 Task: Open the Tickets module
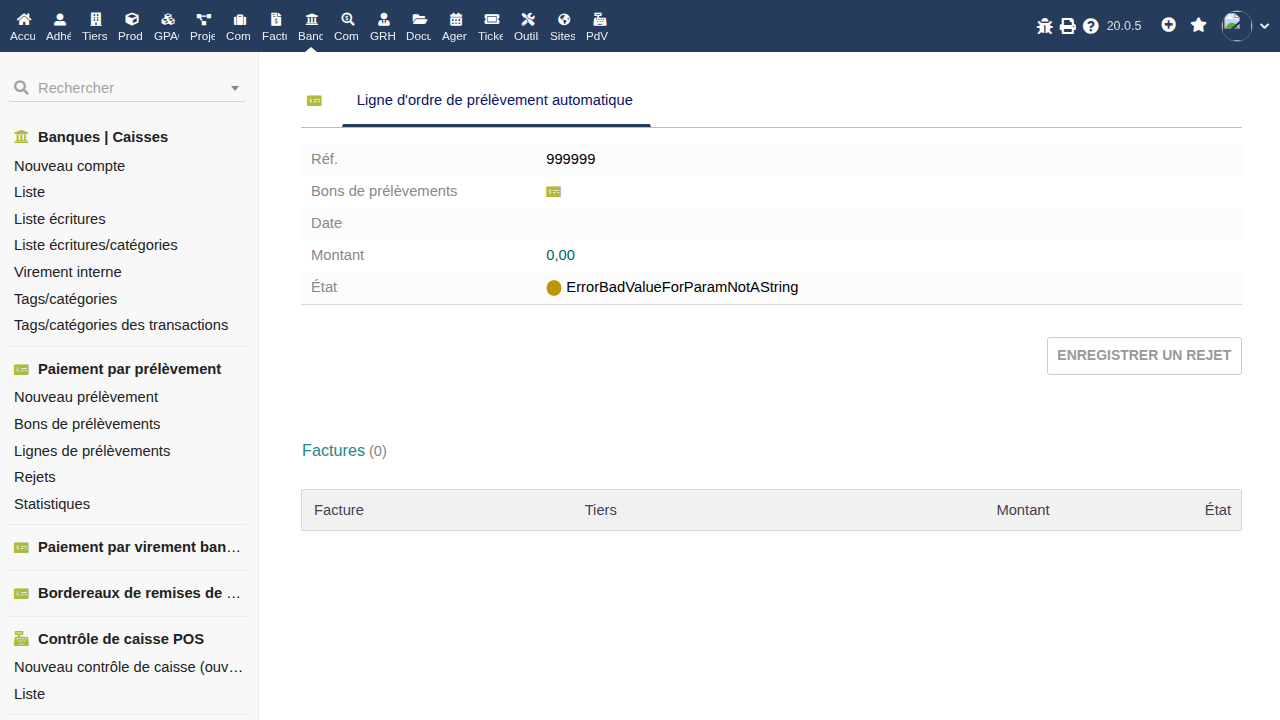point(491,26)
